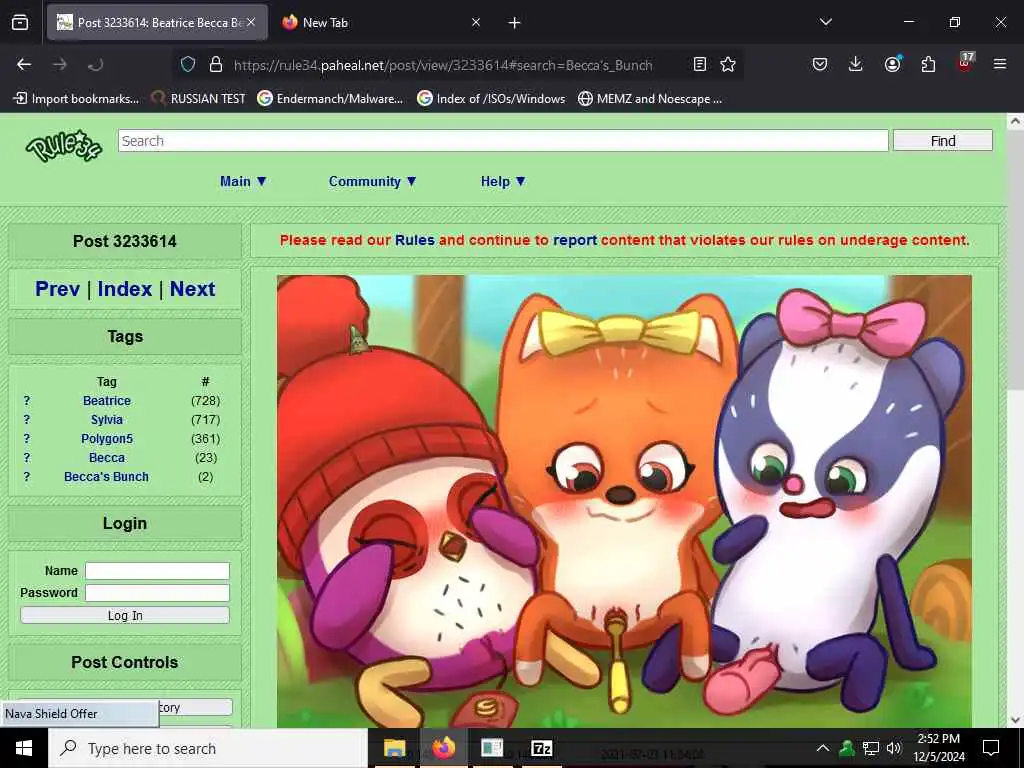Open Firefox View
The image size is (1024, 768).
[x=20, y=23]
